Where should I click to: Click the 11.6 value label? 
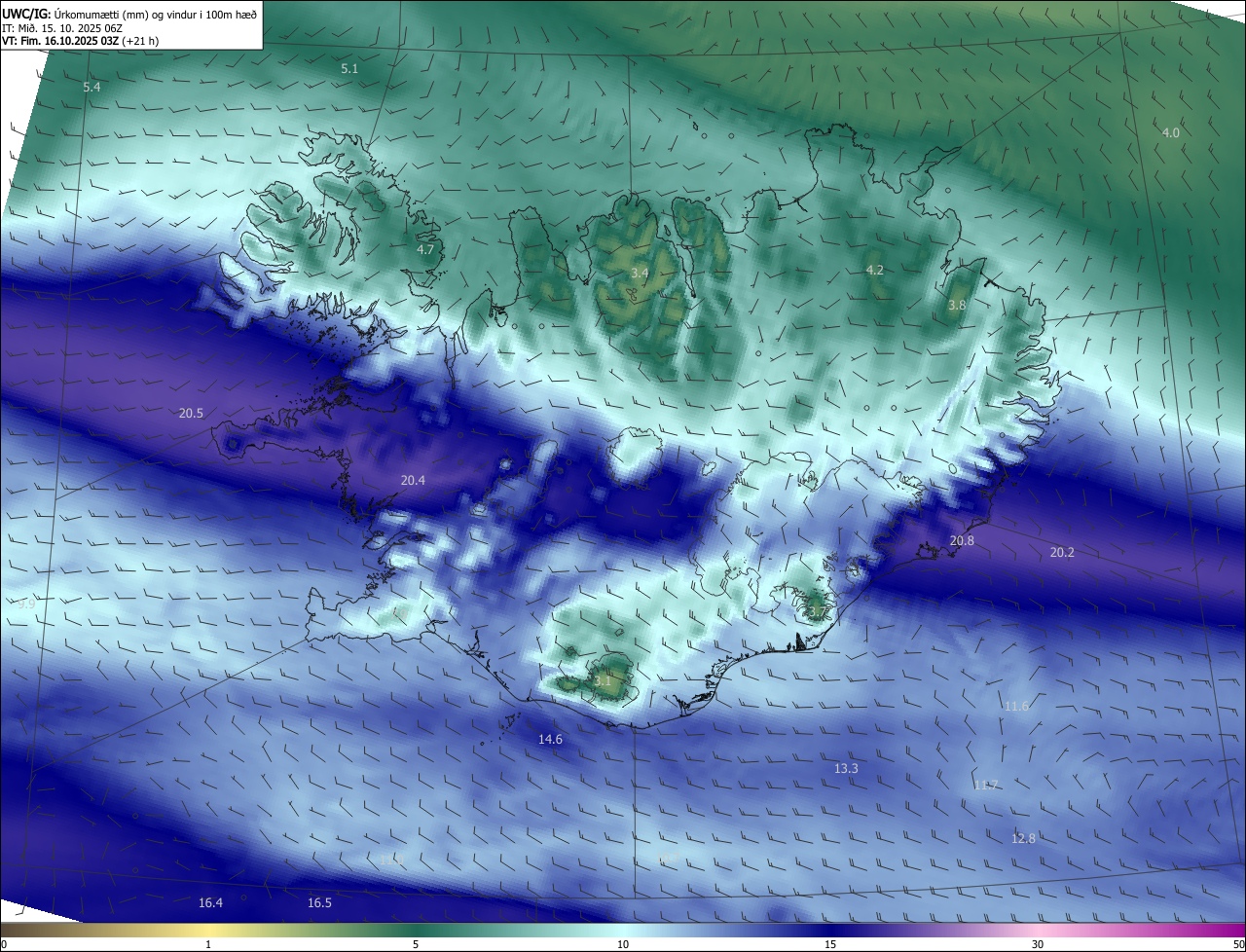click(x=1016, y=706)
